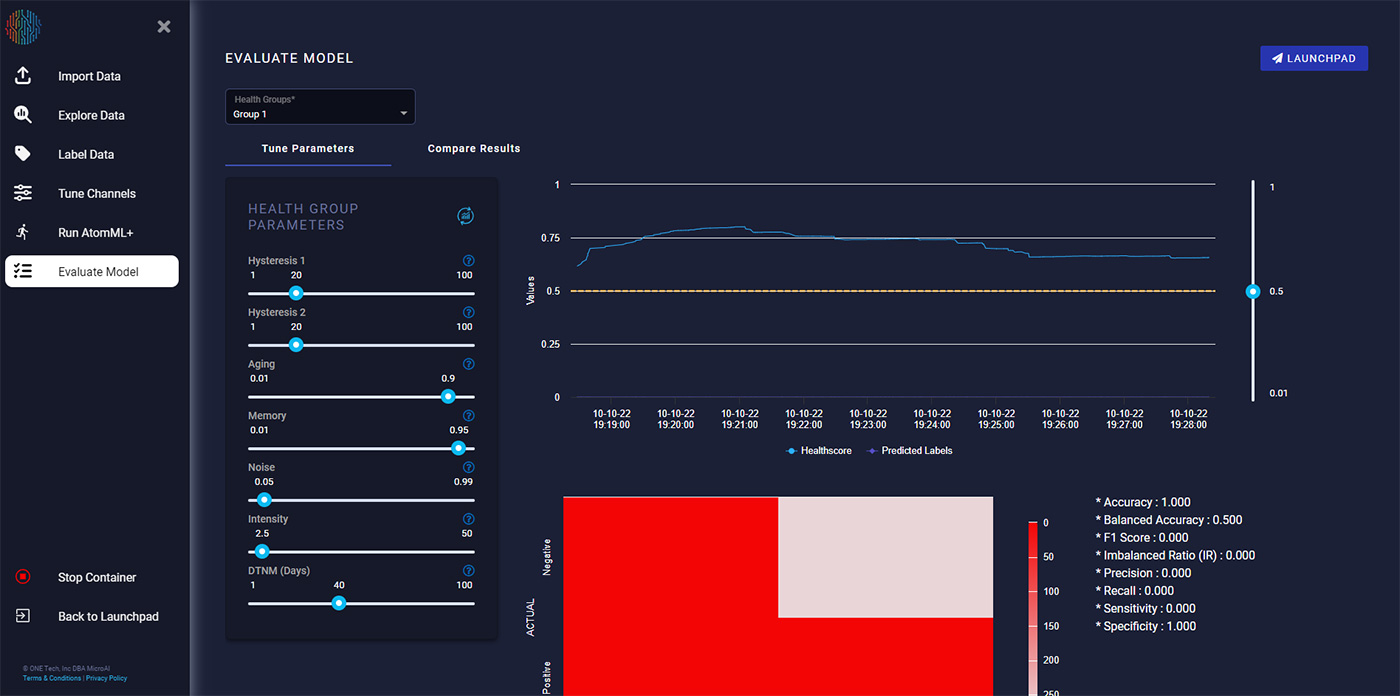
Task: Click the EVALUATE MODEL page heading
Action: point(289,58)
